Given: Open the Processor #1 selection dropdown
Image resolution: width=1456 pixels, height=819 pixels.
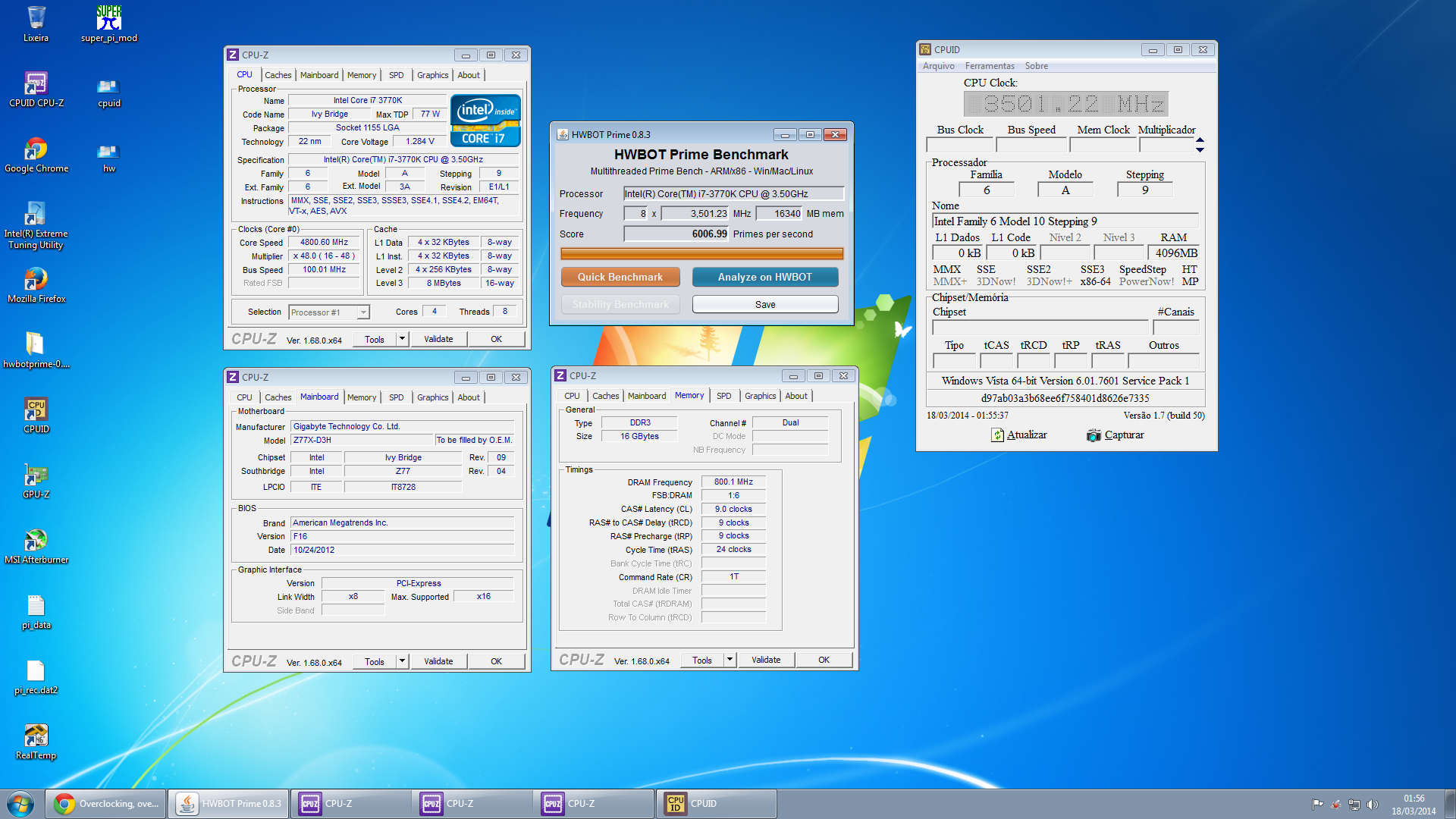Looking at the screenshot, I should [x=329, y=312].
